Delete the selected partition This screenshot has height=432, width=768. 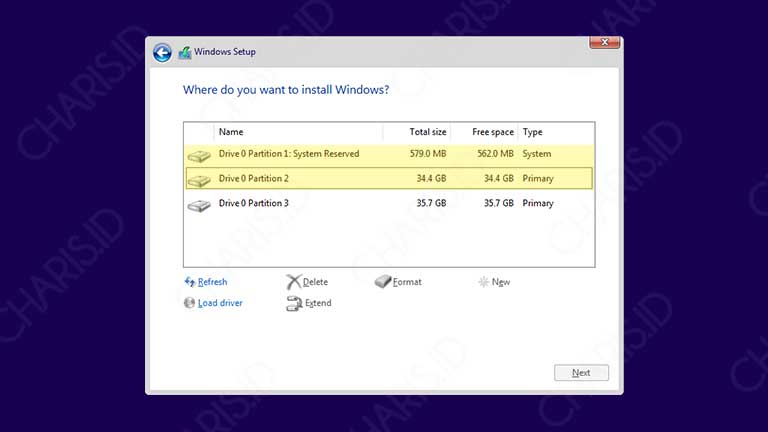(x=315, y=282)
